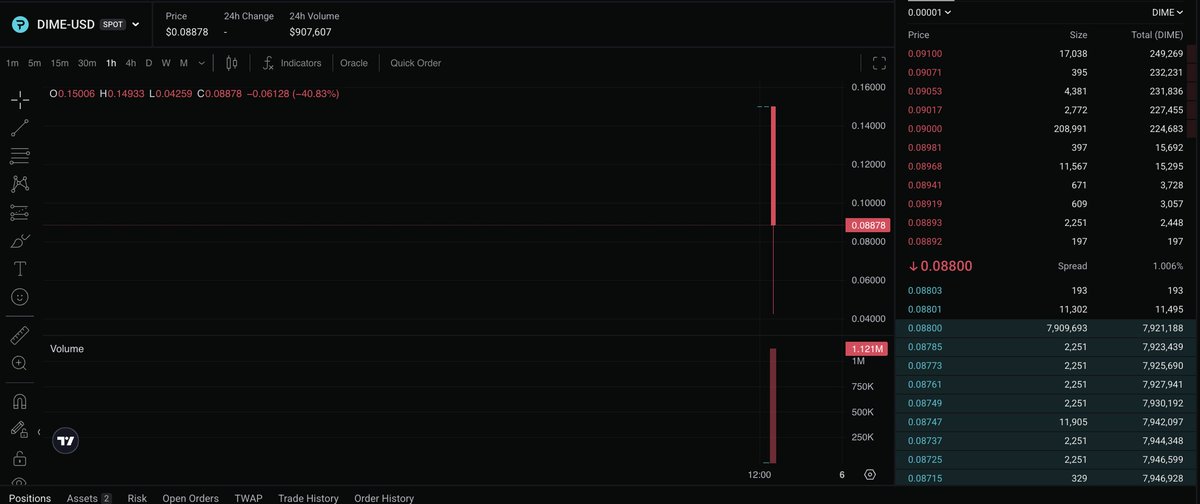Toggle stay in drawing mode pencil-lock
Viewport: 1200px width, 504px height.
tap(19, 429)
